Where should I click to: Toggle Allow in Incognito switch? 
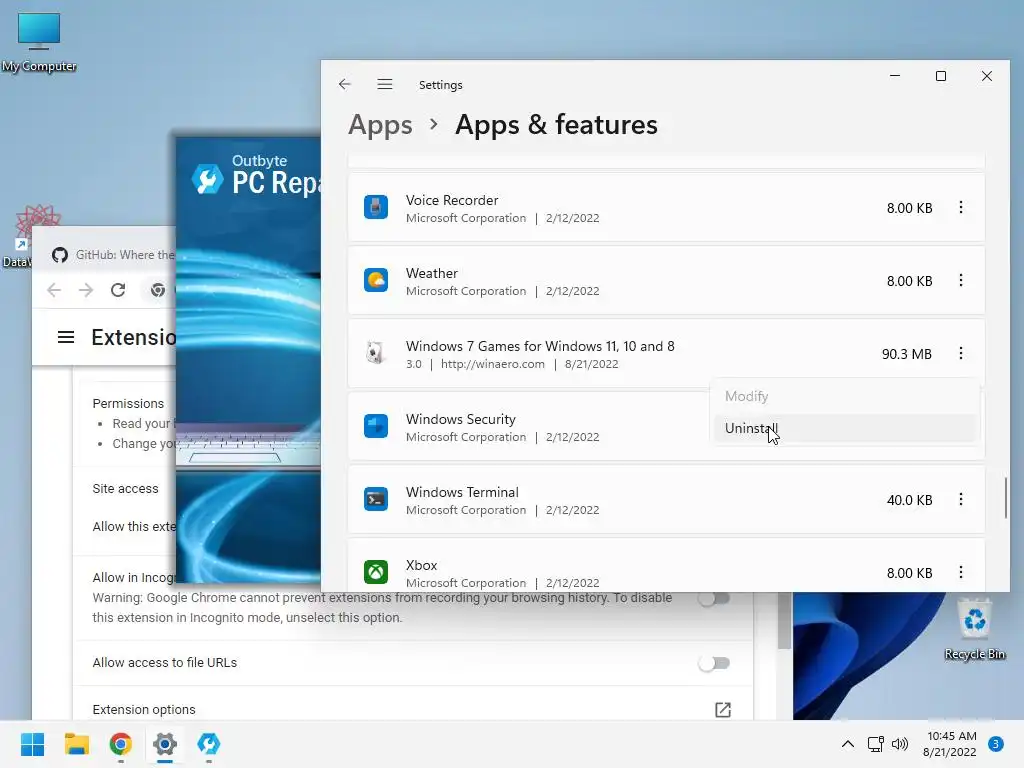[714, 599]
